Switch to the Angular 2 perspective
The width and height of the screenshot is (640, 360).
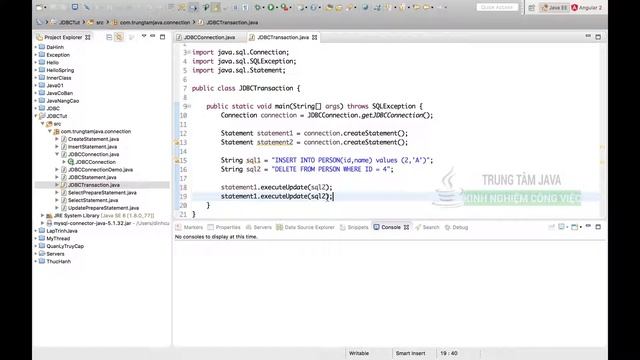tap(587, 8)
